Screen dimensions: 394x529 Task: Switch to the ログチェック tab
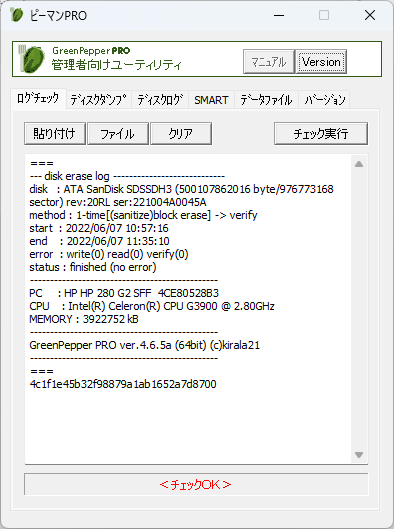point(38,99)
